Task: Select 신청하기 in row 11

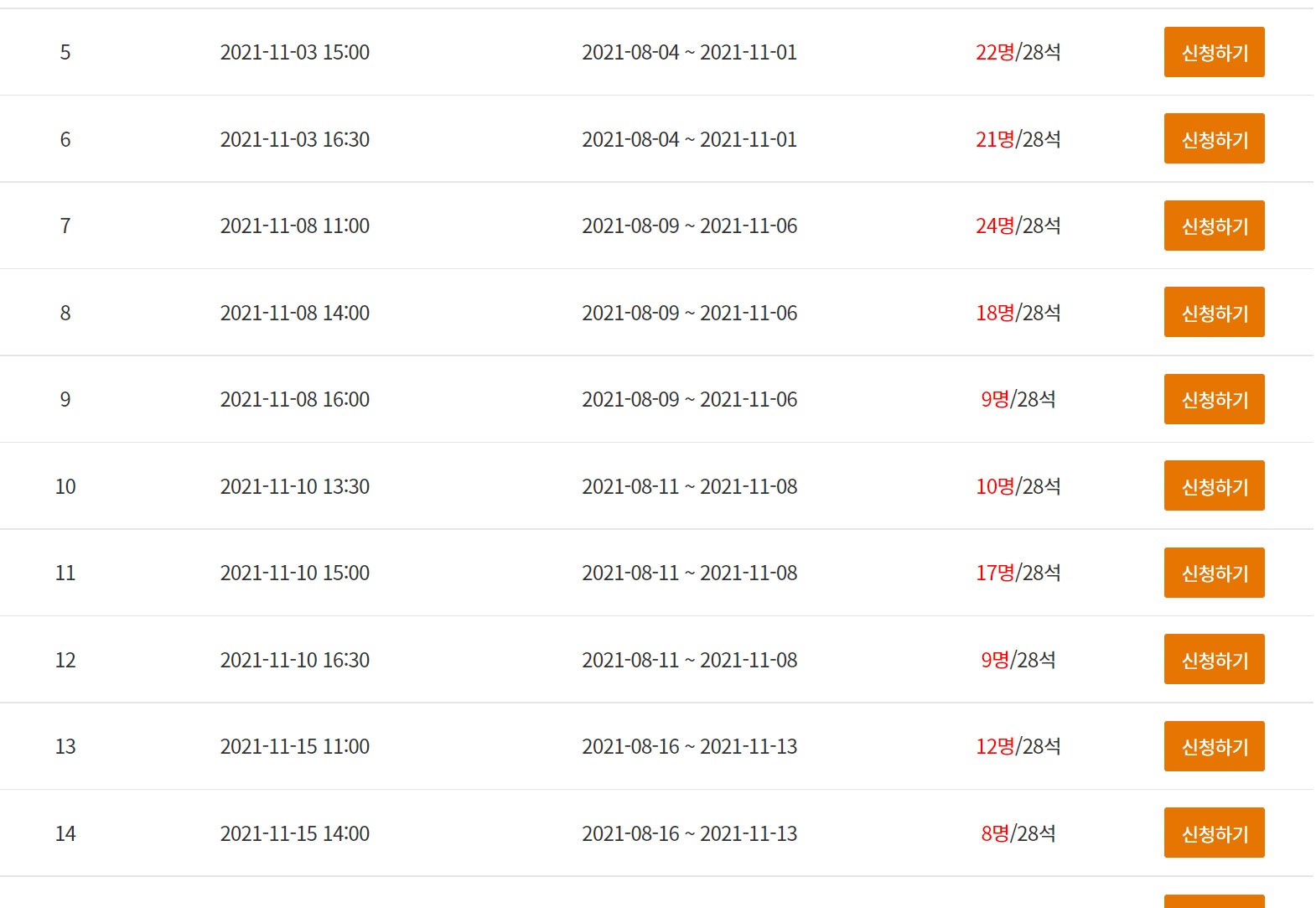Action: coord(1214,573)
